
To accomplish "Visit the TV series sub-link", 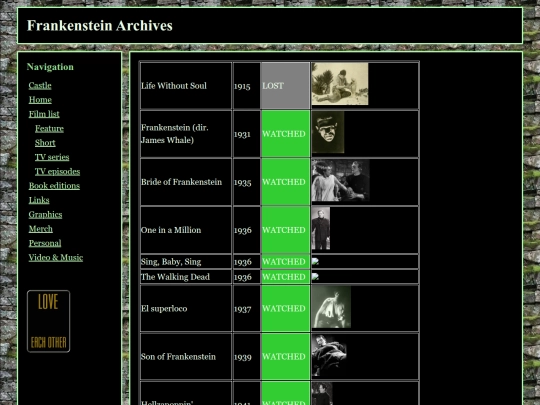I will point(52,157).
